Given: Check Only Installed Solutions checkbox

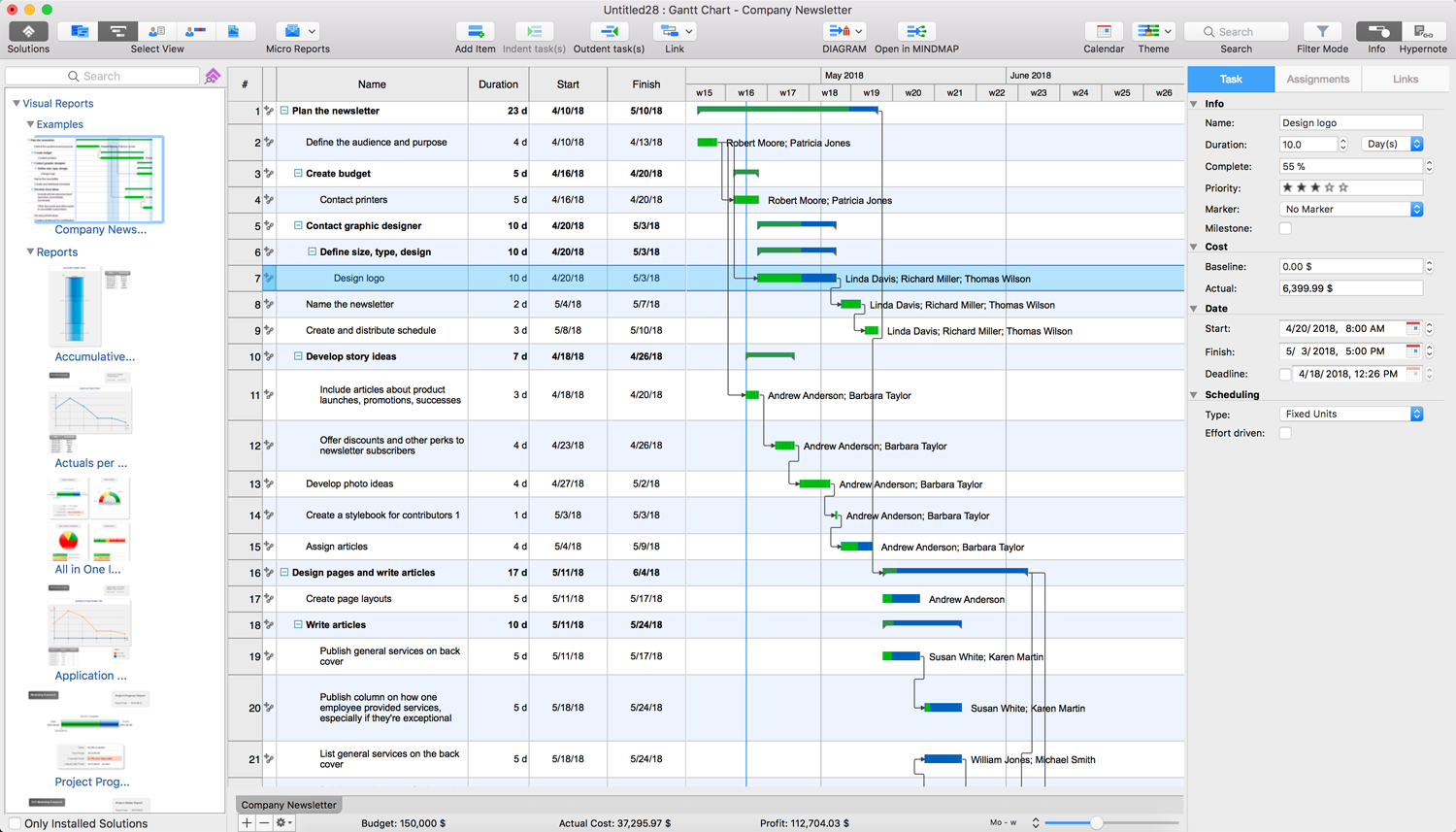Looking at the screenshot, I should click(x=15, y=823).
